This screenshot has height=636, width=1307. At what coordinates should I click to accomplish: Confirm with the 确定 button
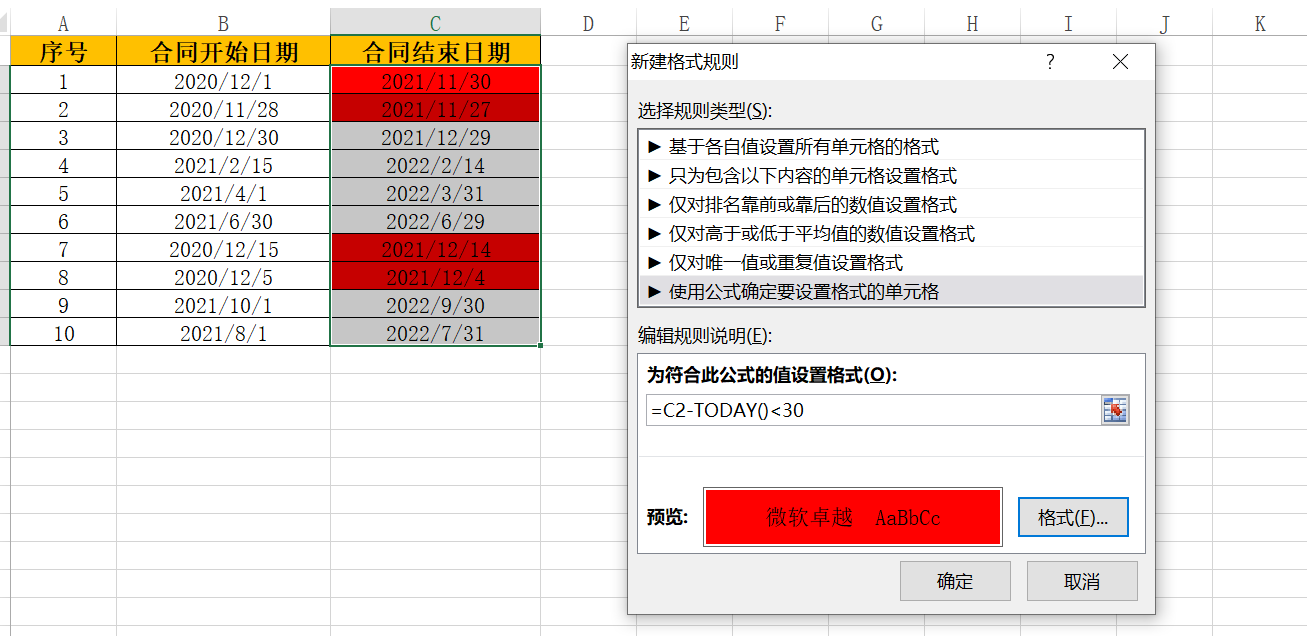point(955,581)
